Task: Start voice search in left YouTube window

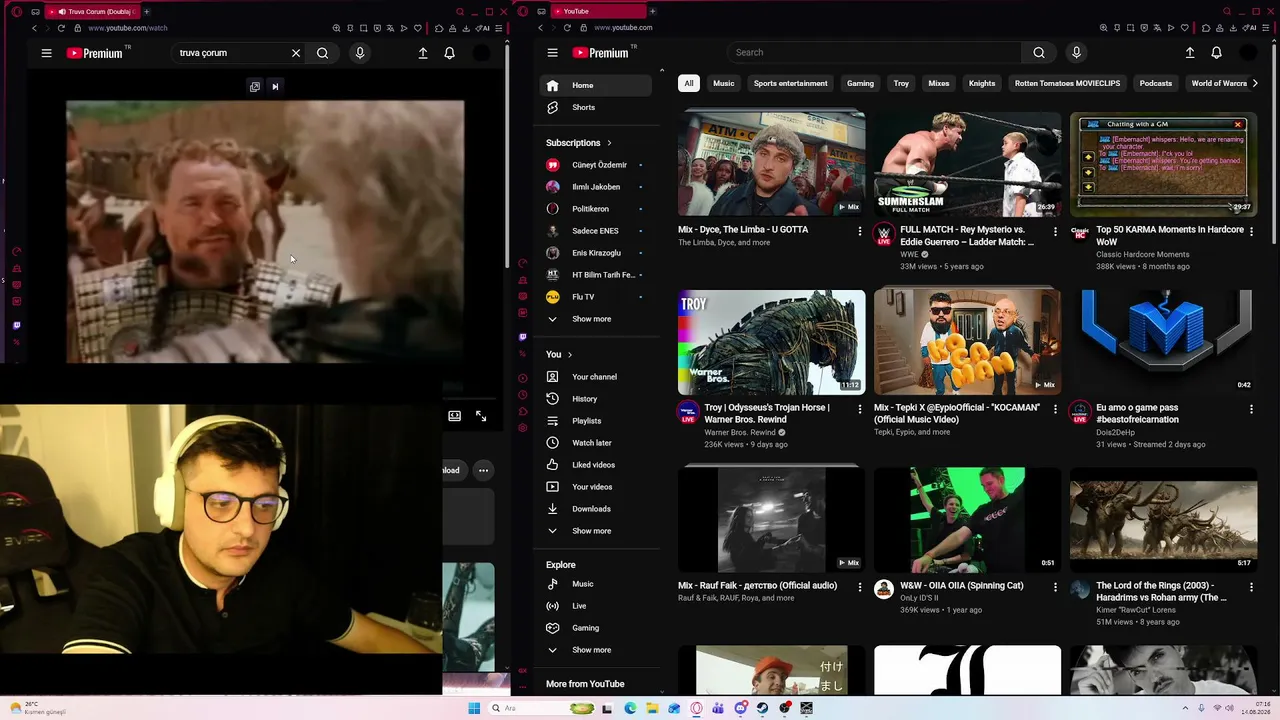Action: point(360,53)
